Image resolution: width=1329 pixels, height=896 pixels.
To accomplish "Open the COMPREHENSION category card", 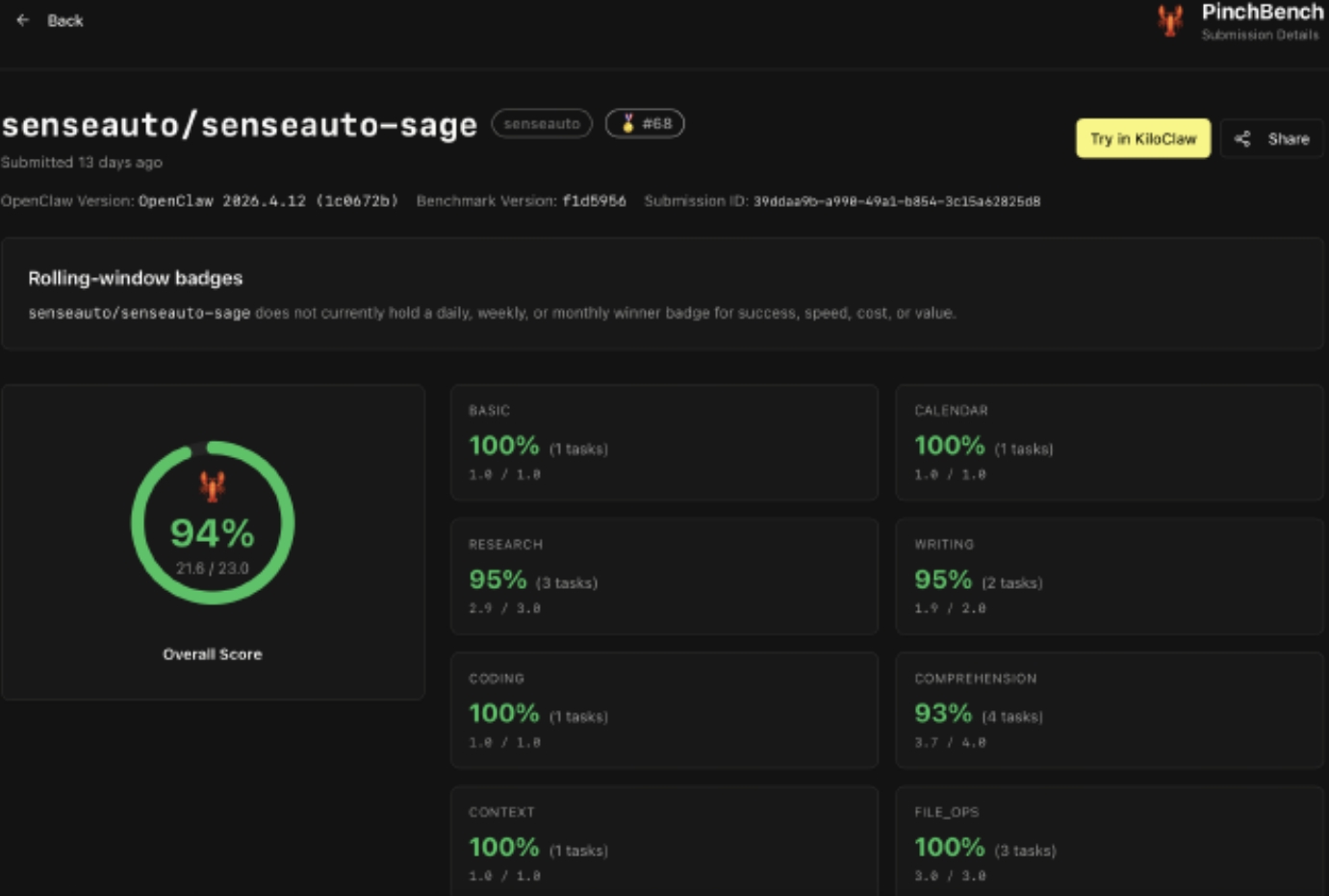I will 1109,709.
